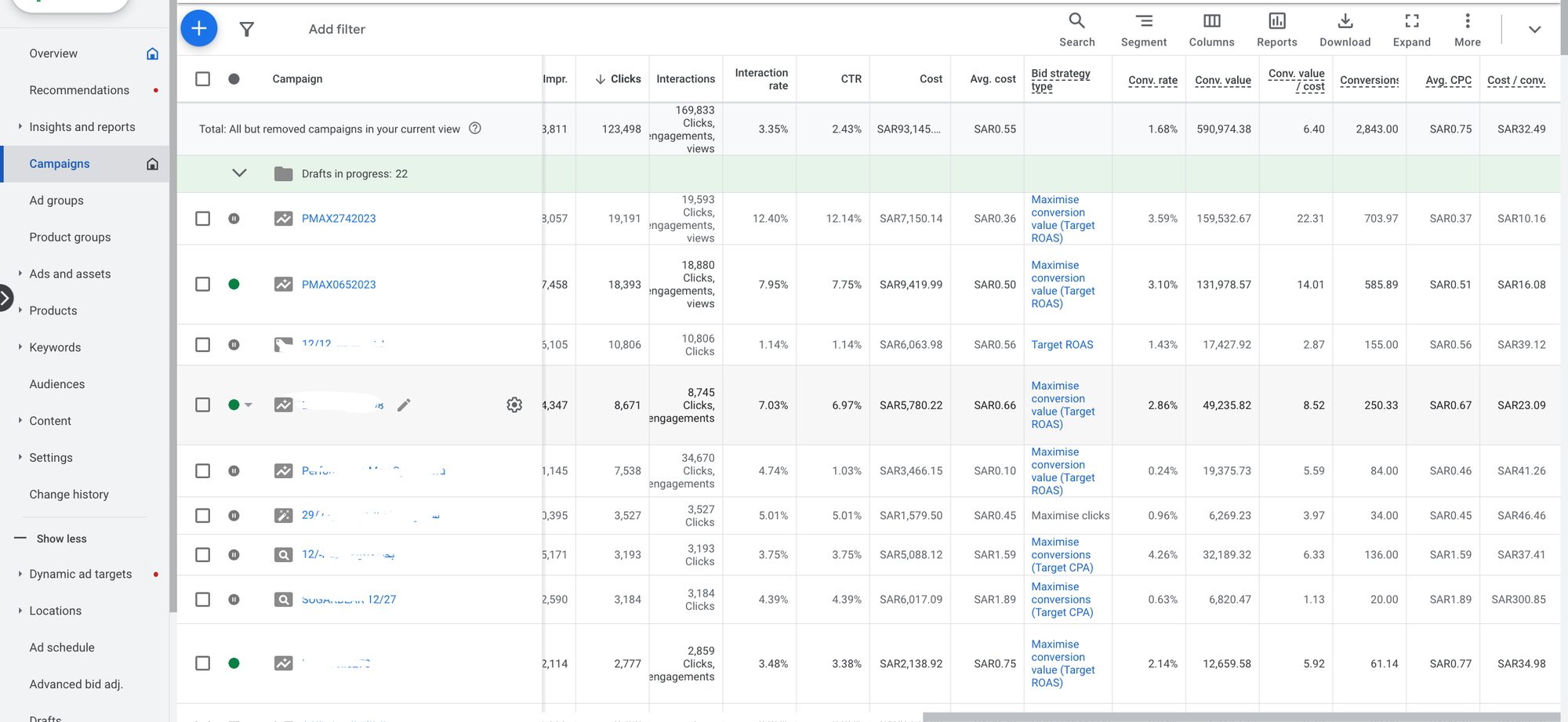Sort table by Clicks column header
Viewport: 1568px width, 722px height.
click(x=625, y=79)
